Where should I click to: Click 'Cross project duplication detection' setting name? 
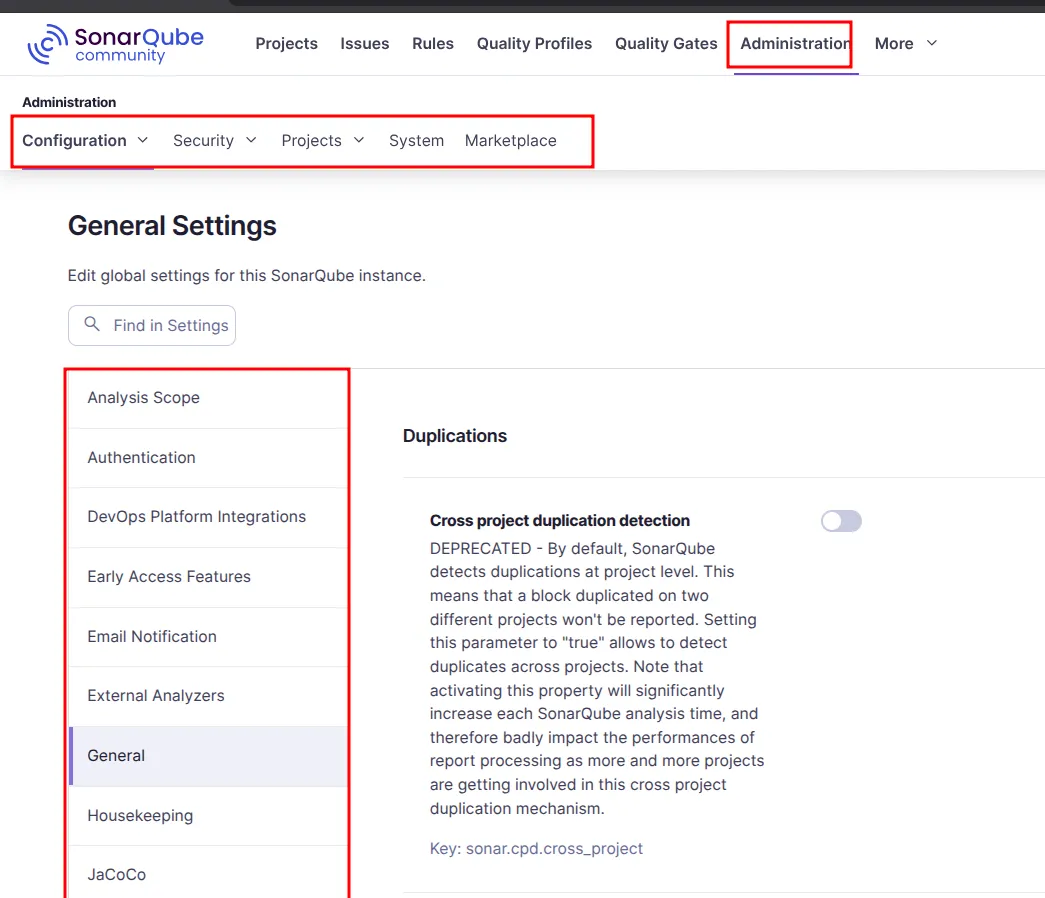point(560,521)
